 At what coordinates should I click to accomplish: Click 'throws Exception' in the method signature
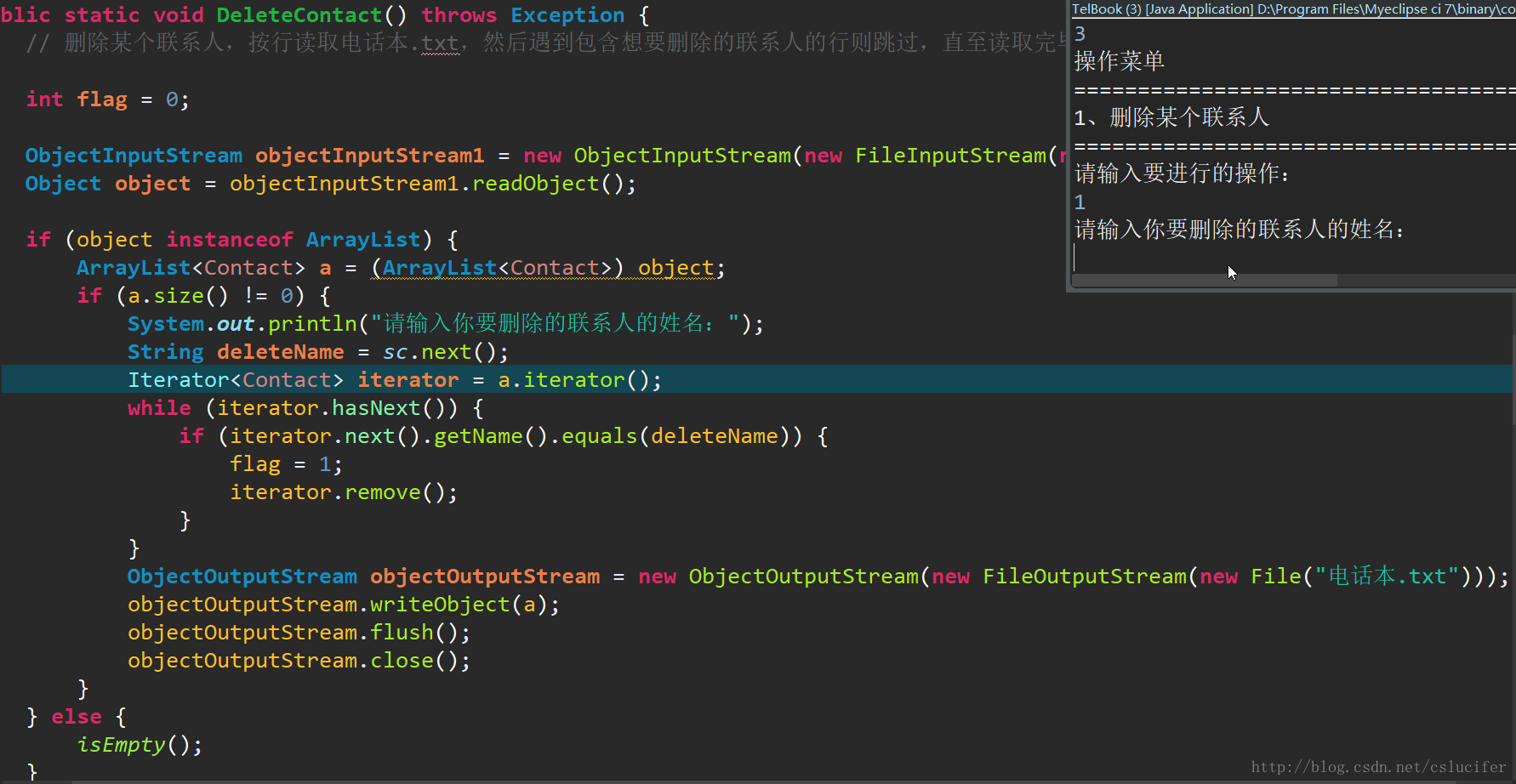tap(523, 15)
